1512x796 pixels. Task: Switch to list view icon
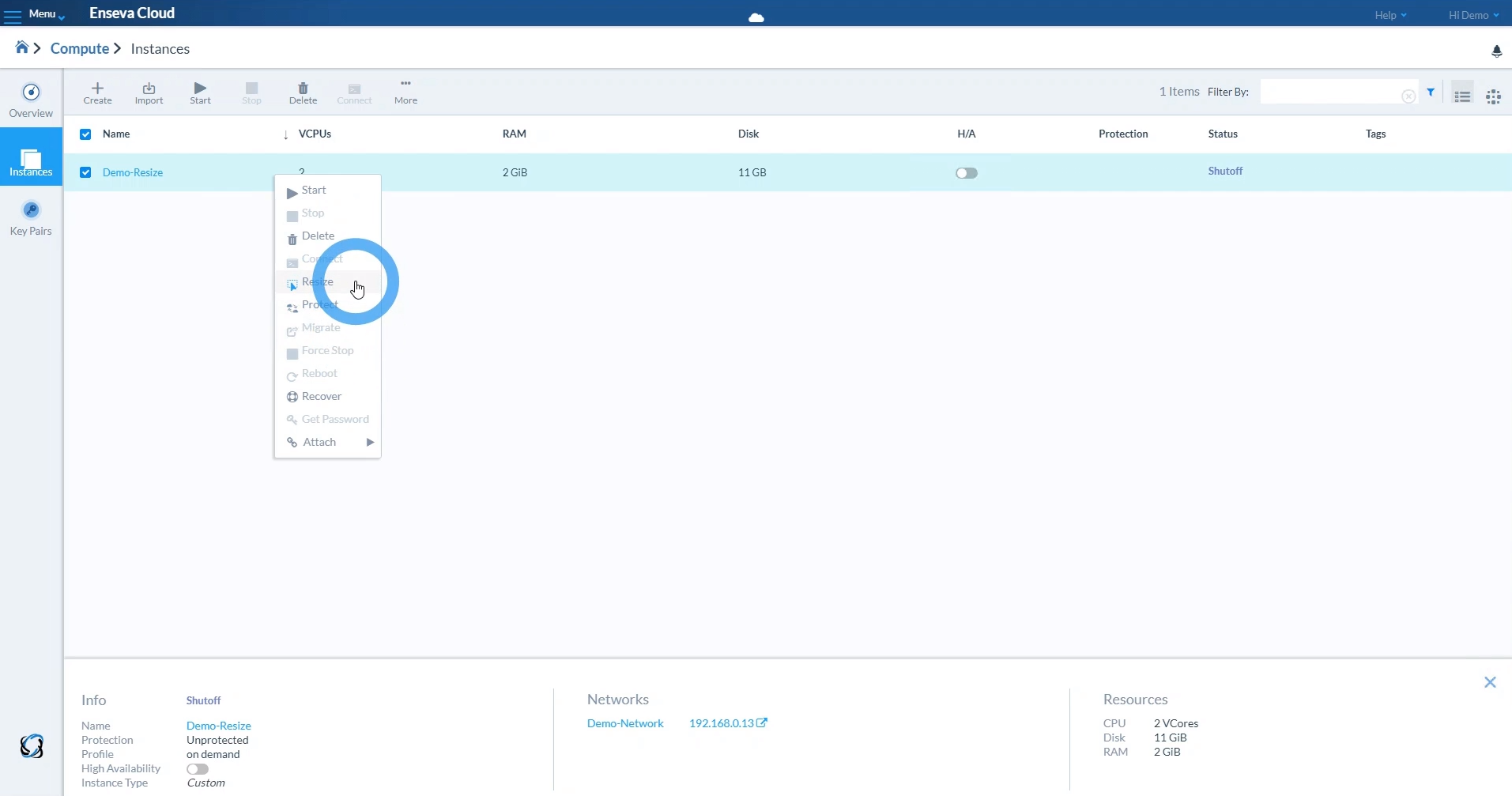1462,96
